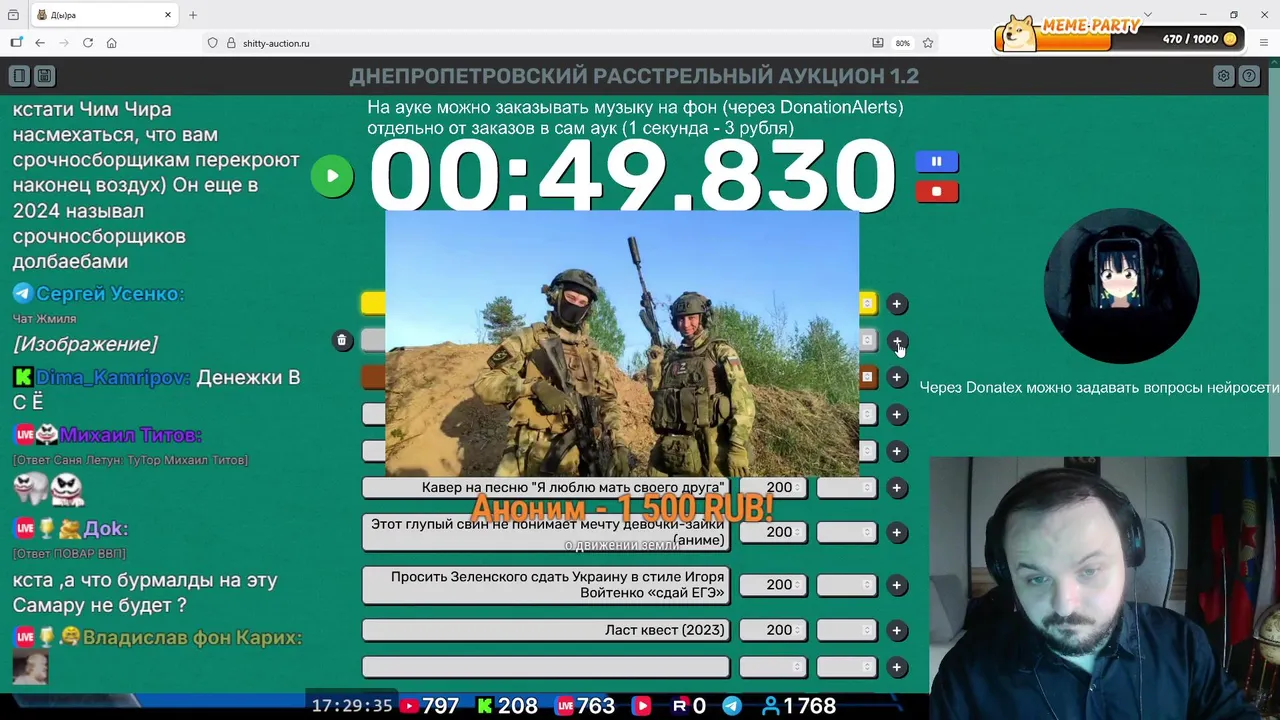The height and width of the screenshot is (720, 1280).
Task: Click the 80% zoom level indicator
Action: [903, 43]
